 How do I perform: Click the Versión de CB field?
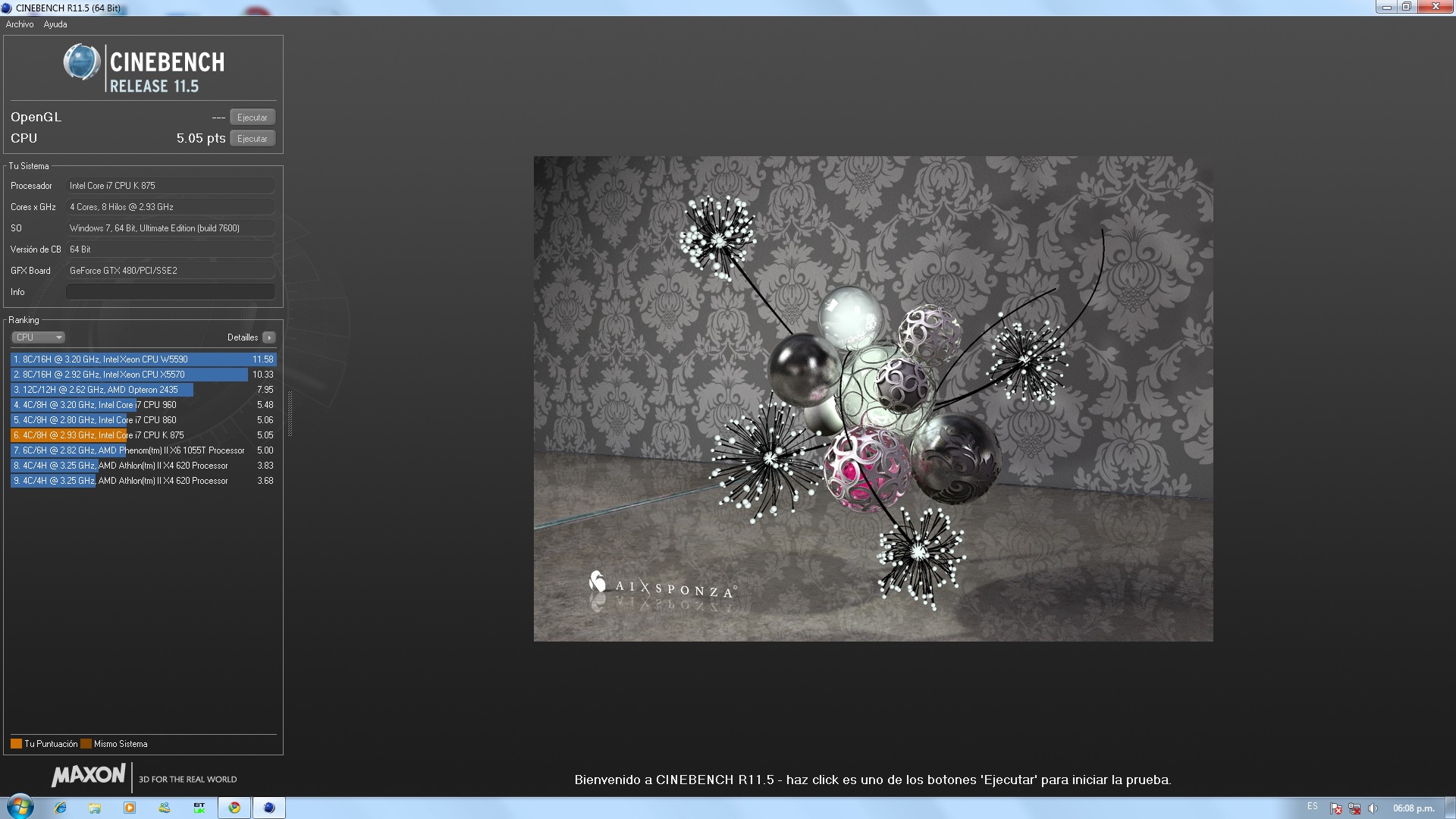click(x=171, y=249)
